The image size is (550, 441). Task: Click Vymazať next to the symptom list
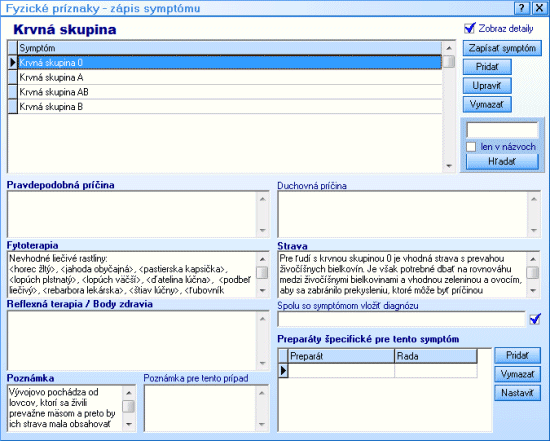(487, 104)
